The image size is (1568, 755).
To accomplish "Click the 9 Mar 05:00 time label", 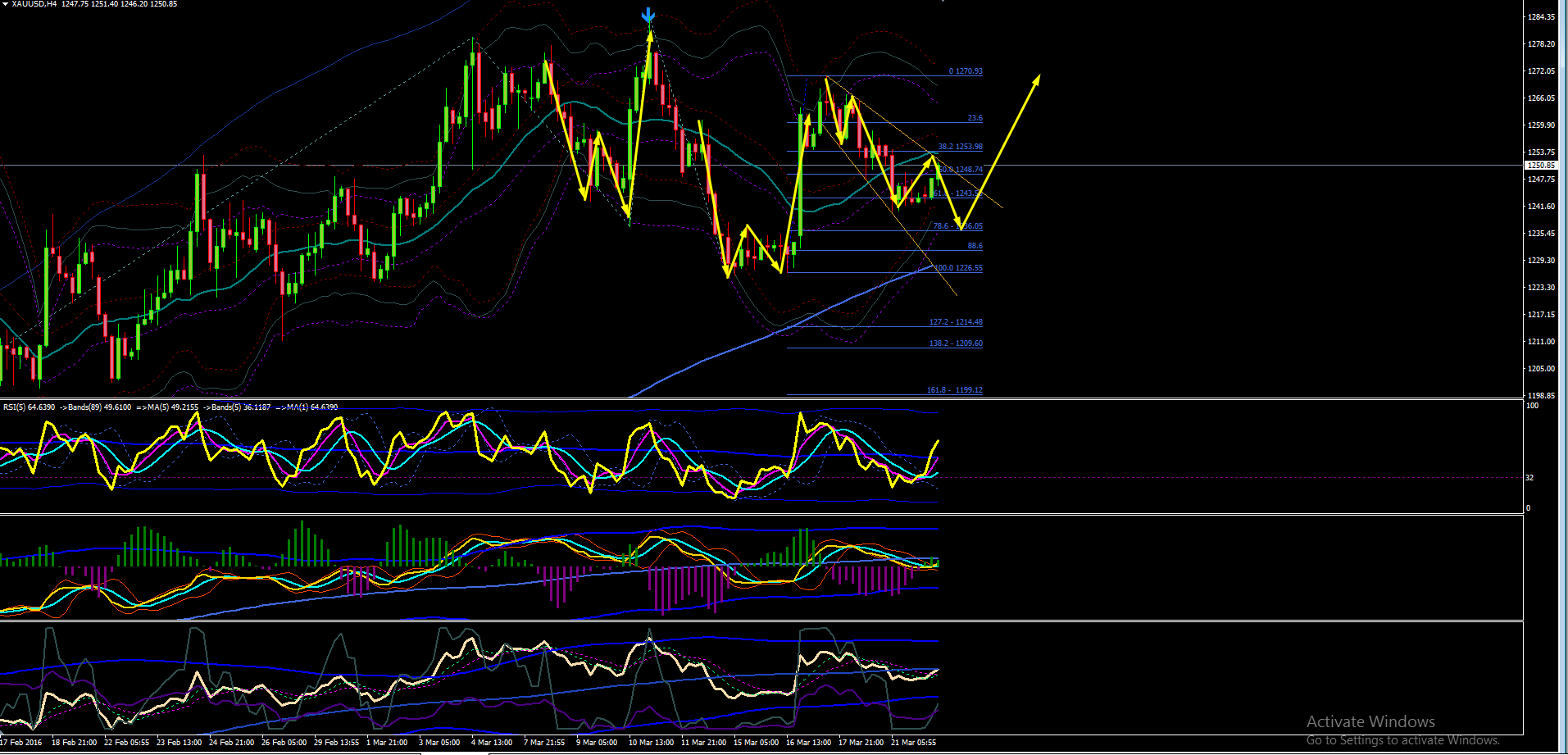I will [597, 743].
